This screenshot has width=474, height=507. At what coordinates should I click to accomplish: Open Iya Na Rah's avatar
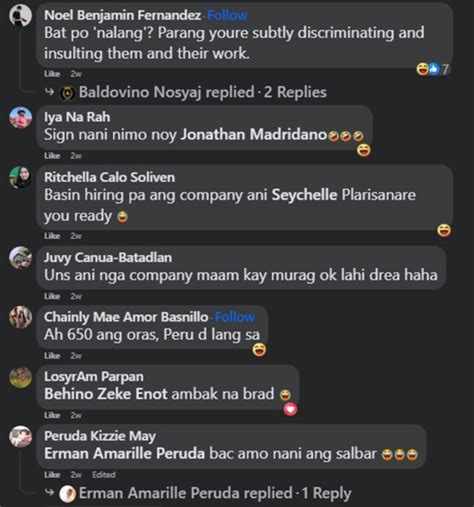pos(20,117)
